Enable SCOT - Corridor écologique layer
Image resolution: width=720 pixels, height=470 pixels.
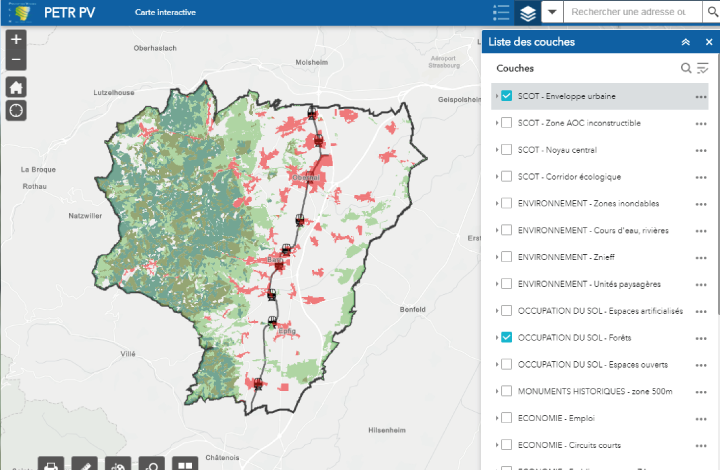click(x=506, y=176)
